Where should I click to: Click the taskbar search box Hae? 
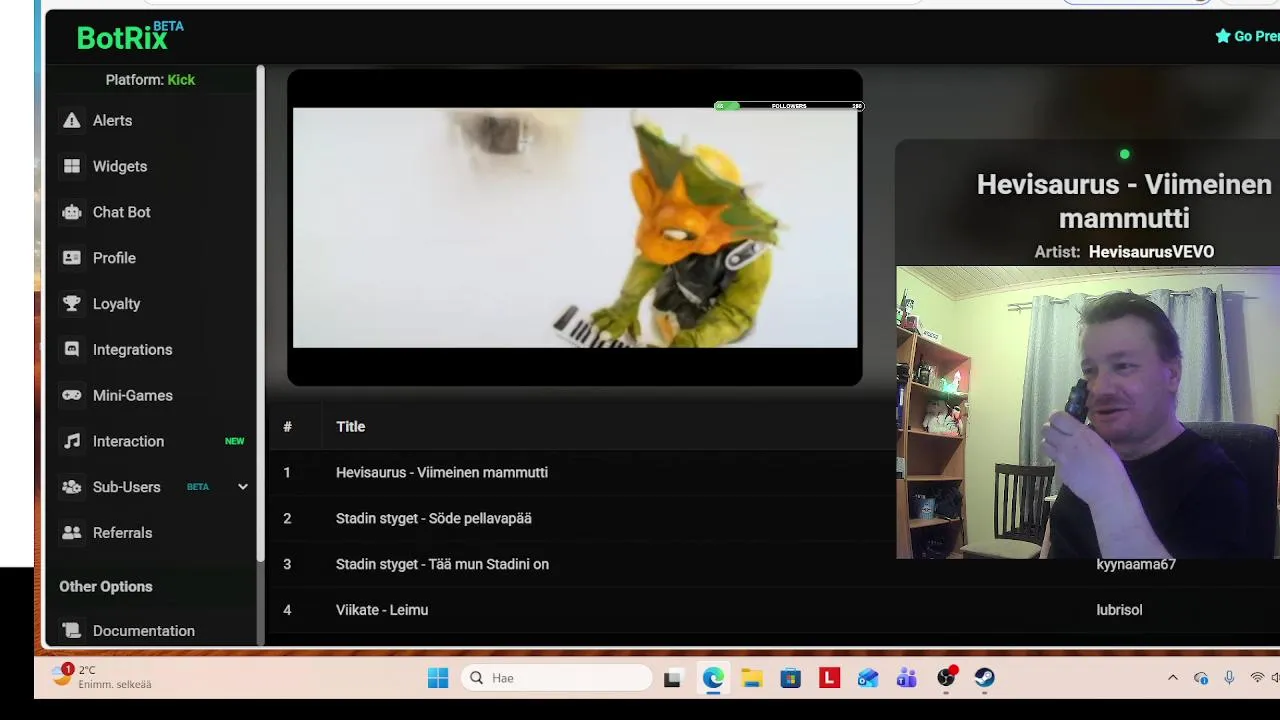pos(557,678)
